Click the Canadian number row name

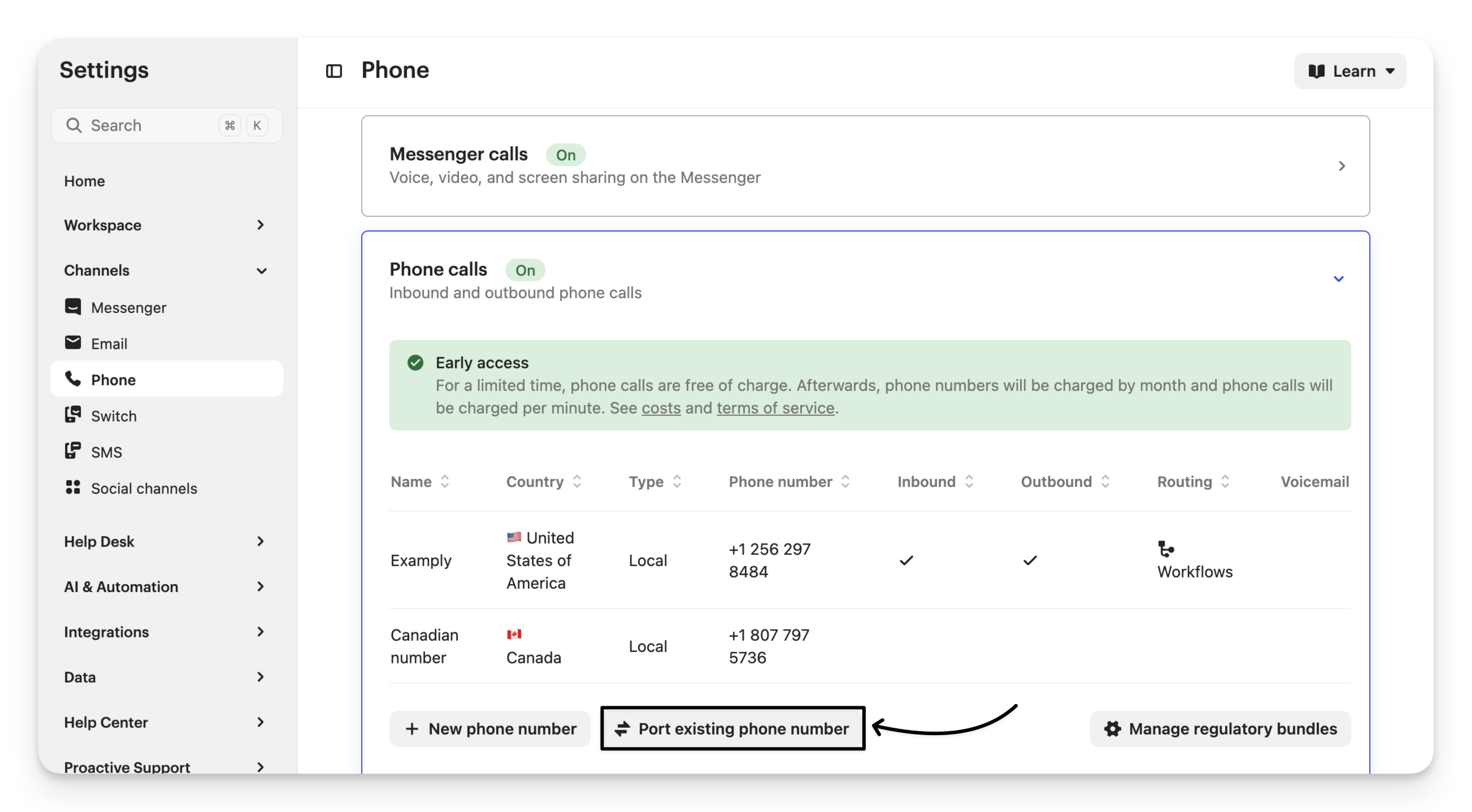click(x=424, y=646)
